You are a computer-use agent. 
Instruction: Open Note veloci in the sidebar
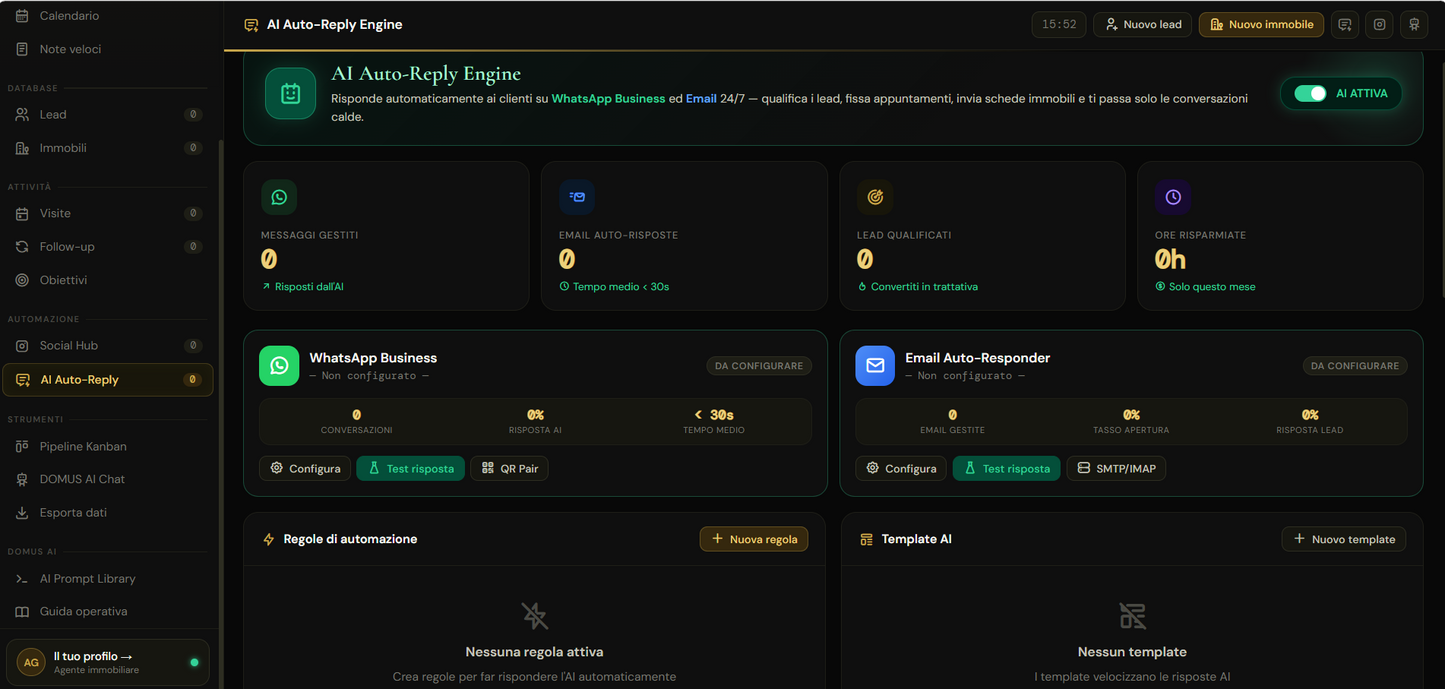107,49
